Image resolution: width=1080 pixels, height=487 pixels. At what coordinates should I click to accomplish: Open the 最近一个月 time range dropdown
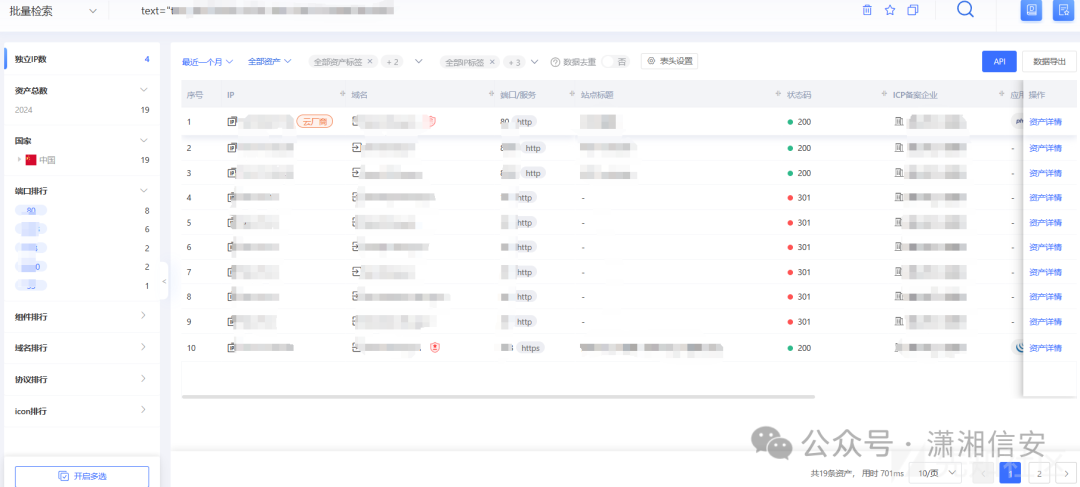(x=207, y=61)
